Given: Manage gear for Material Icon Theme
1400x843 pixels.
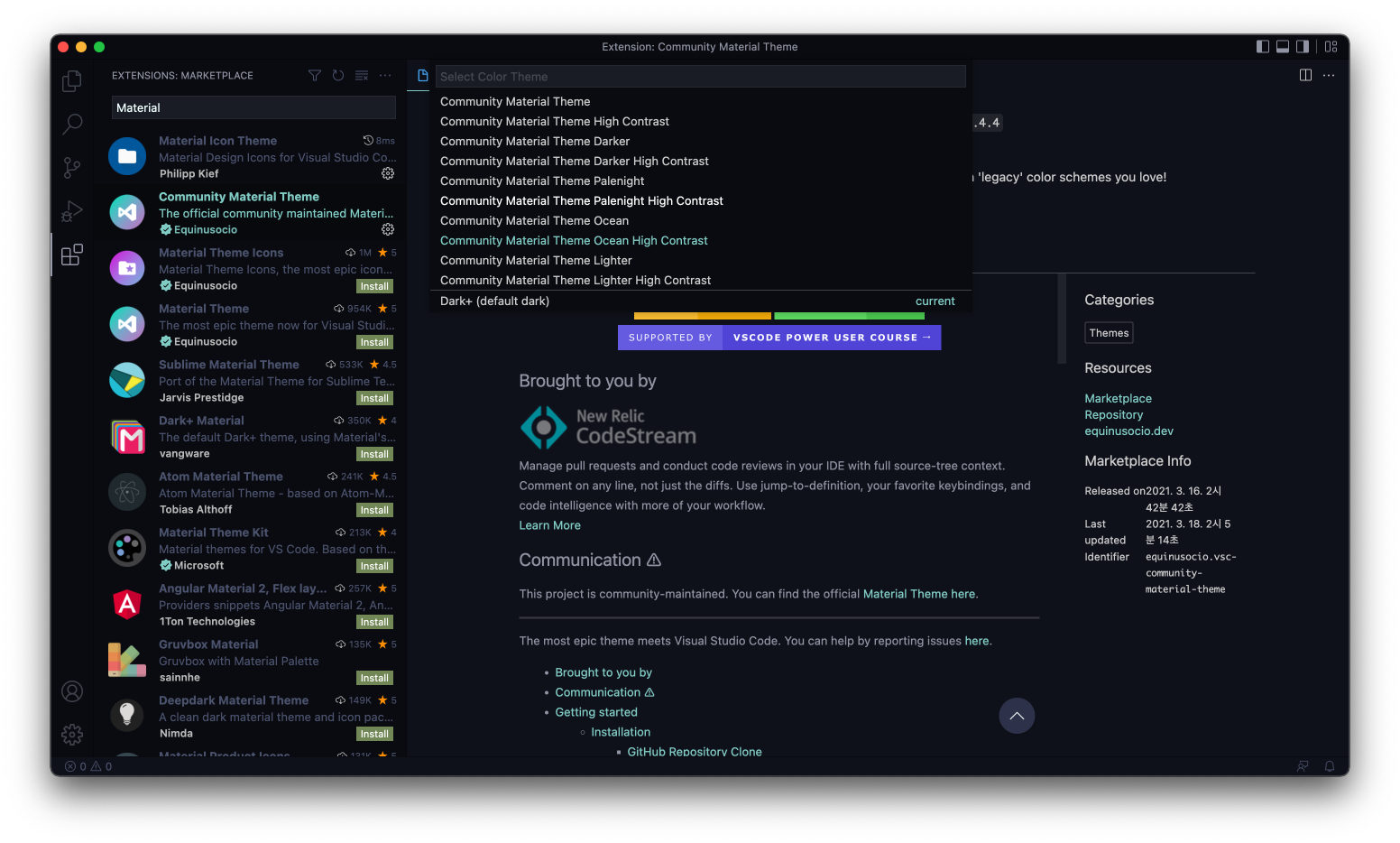Looking at the screenshot, I should click(x=388, y=173).
